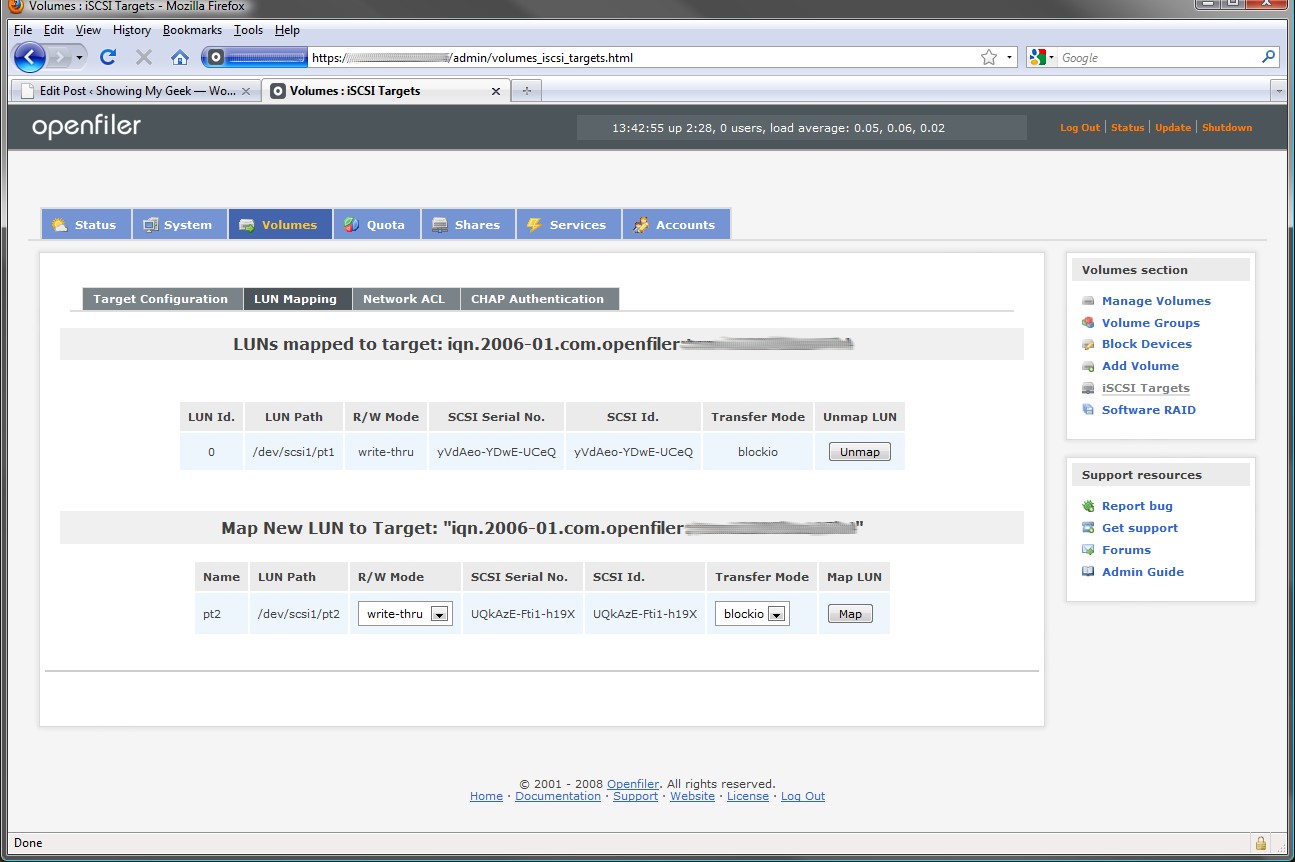Click the Map button for pt2
Image resolution: width=1295 pixels, height=862 pixels.
coord(850,614)
